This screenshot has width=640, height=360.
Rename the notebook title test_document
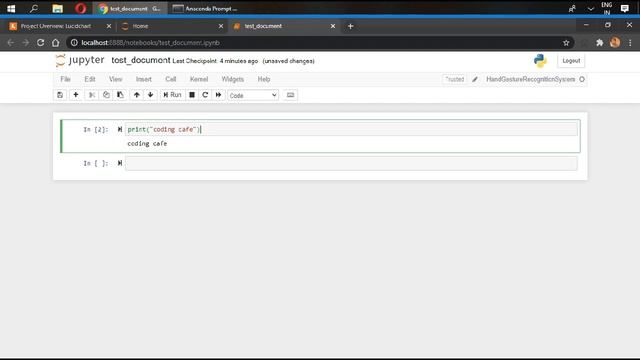(140, 60)
